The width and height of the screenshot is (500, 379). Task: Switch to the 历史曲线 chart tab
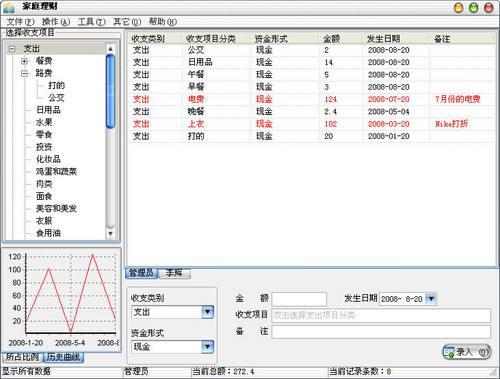point(63,357)
